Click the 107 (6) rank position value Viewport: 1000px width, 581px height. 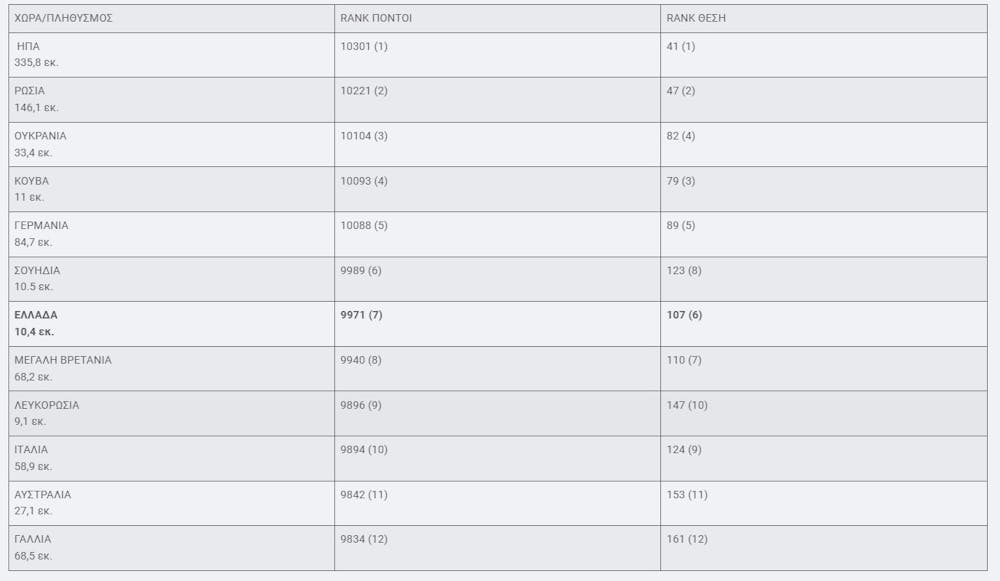(685, 315)
